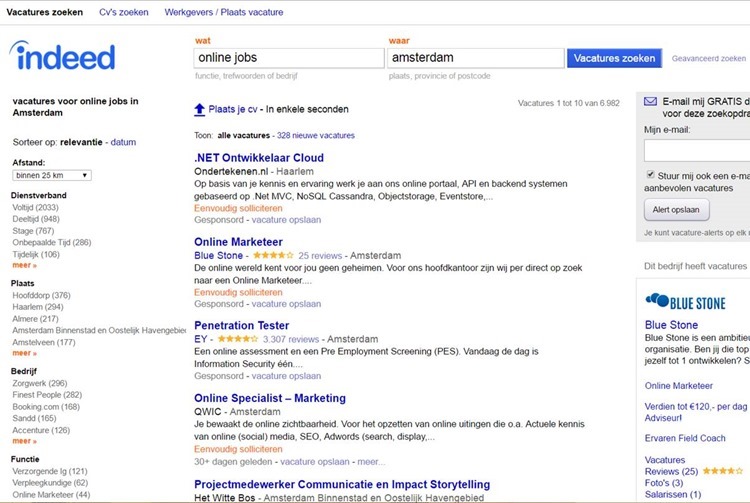The width and height of the screenshot is (750, 503).
Task: Open the 'Cv's zoeken' tab
Action: click(124, 12)
